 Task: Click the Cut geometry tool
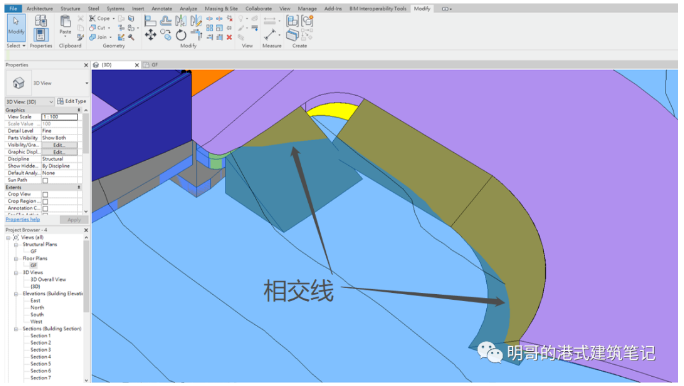click(98, 27)
